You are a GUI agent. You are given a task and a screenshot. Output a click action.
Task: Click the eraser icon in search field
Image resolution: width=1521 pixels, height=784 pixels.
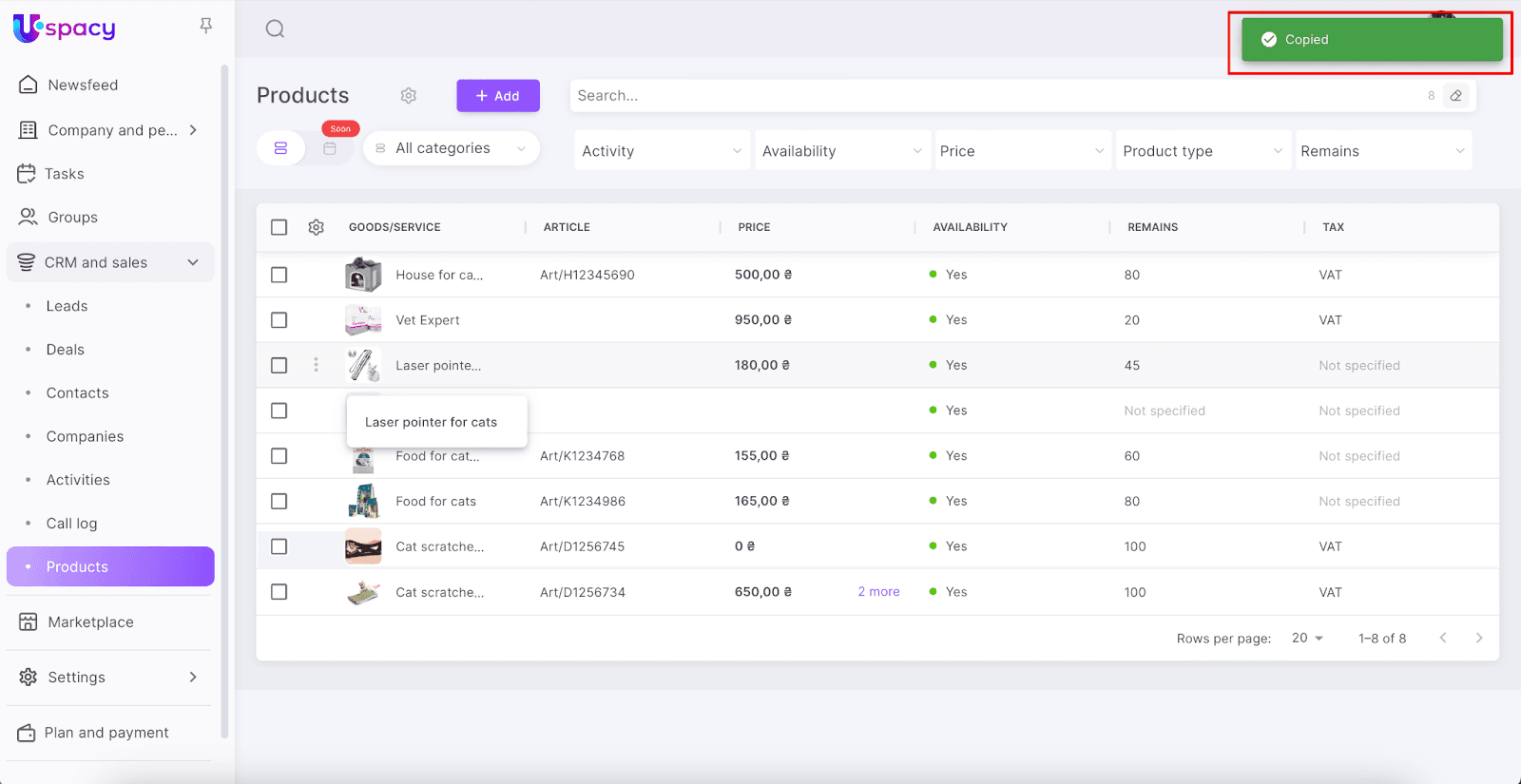(1455, 96)
